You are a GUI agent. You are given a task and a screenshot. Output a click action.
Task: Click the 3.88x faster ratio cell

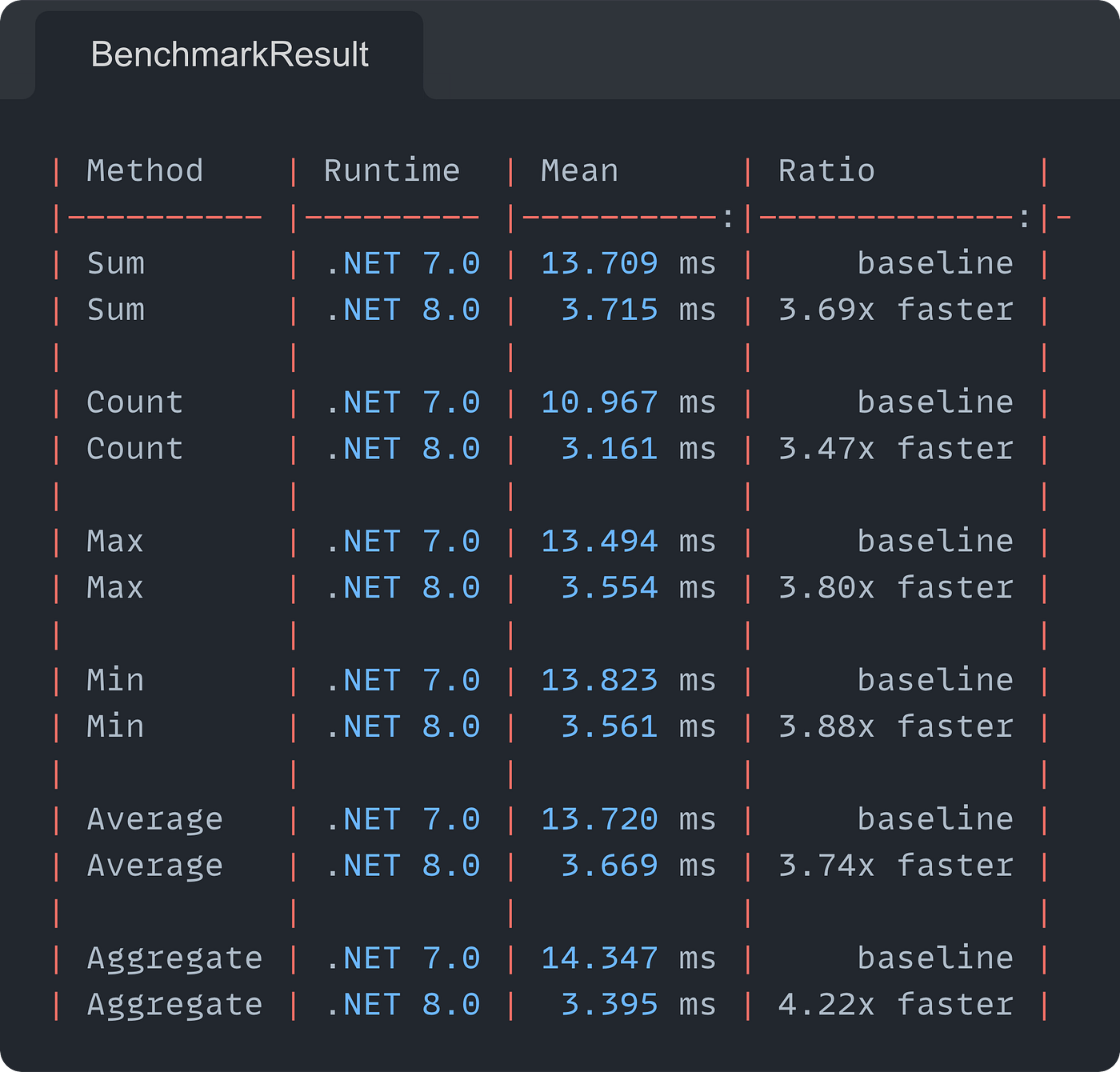(x=895, y=726)
